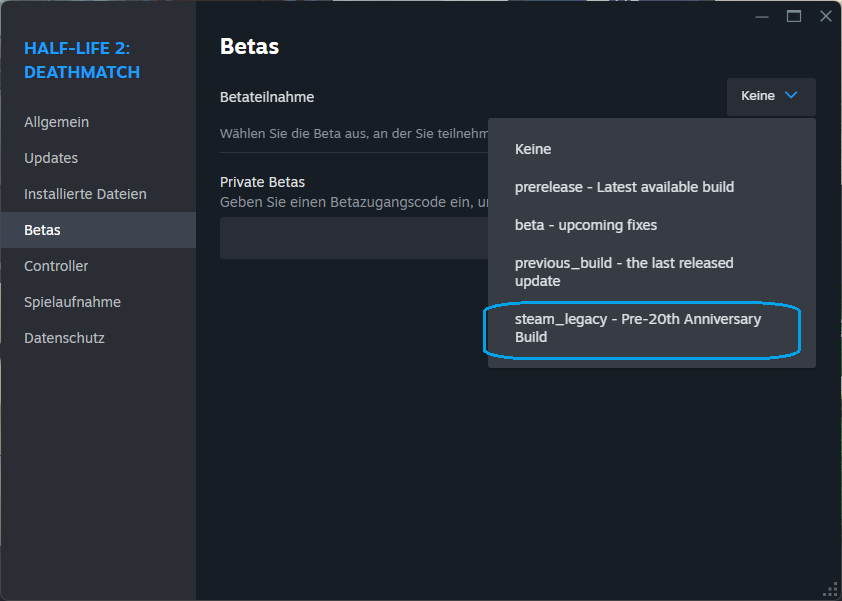
Task: Switch to the Betas section
Action: (41, 229)
